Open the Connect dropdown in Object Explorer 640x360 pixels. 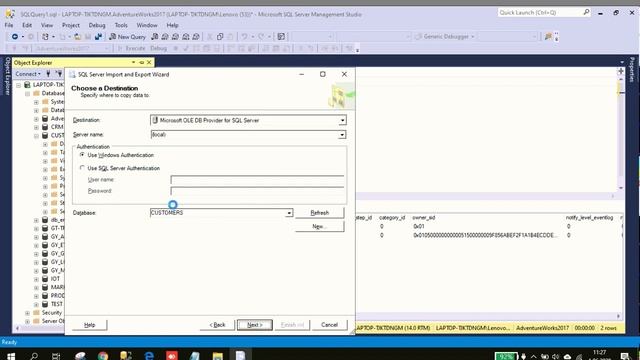[x=28, y=74]
